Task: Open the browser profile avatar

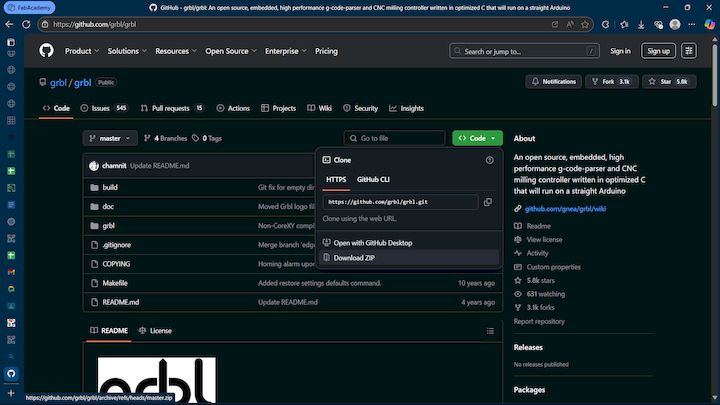Action: pyautogui.click(x=675, y=24)
